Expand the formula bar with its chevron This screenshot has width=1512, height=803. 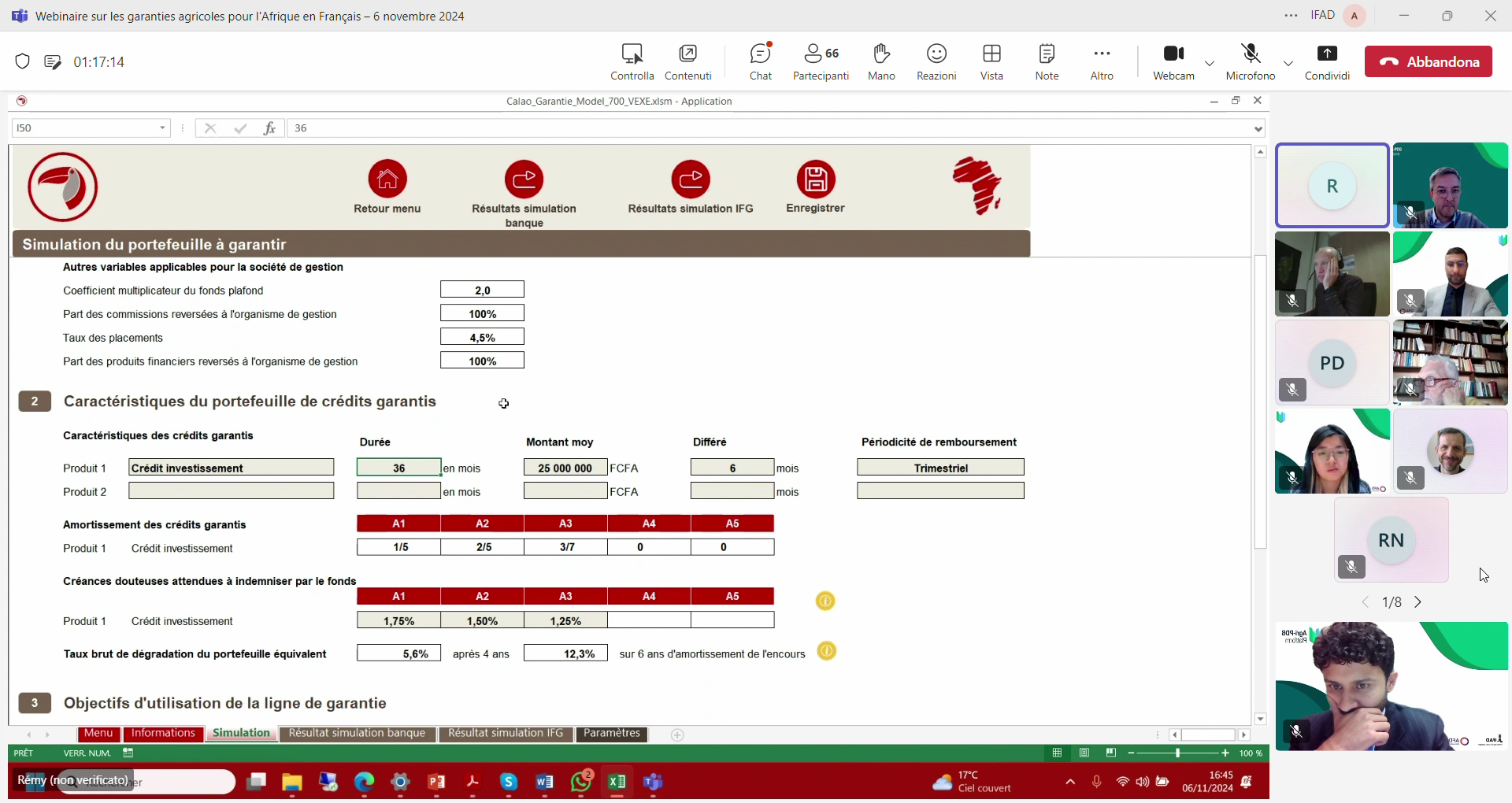point(1258,129)
